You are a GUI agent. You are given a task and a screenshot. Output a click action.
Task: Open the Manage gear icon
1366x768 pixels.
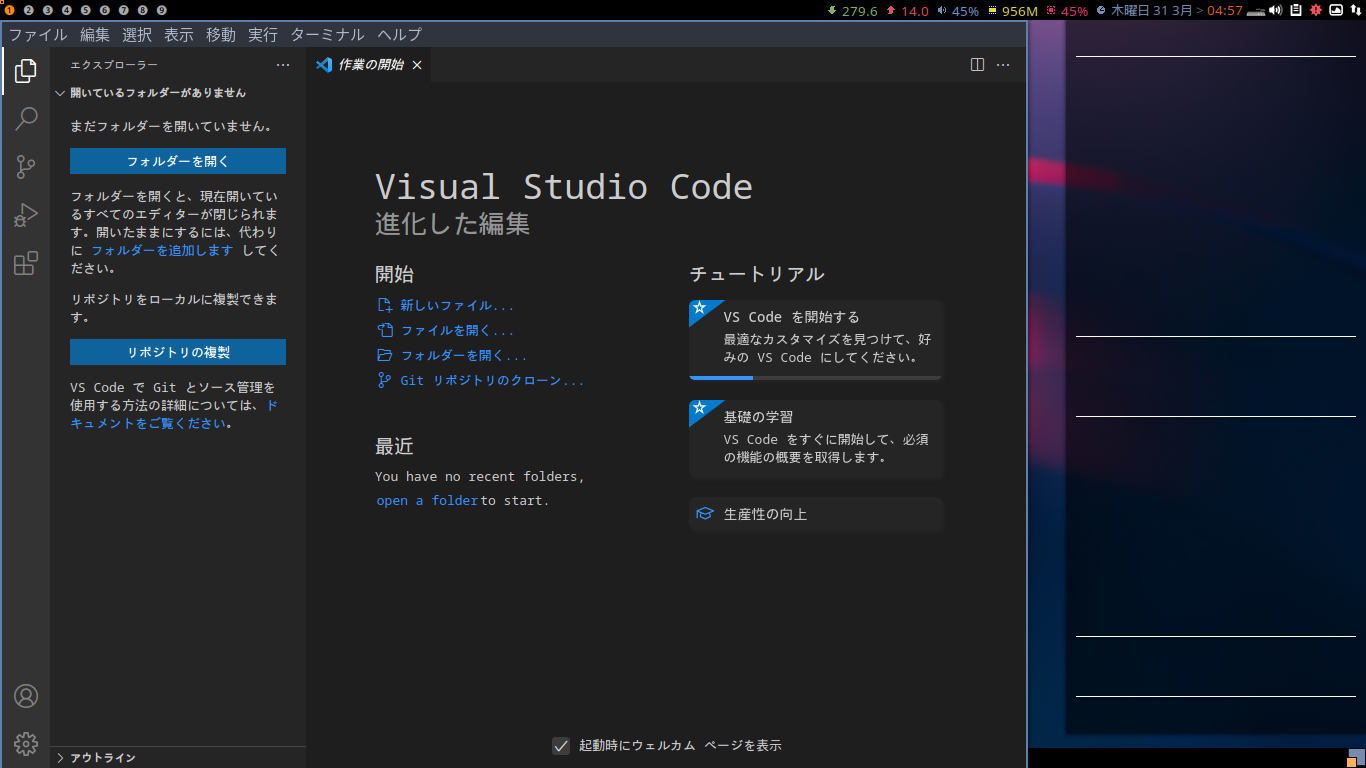tap(26, 743)
